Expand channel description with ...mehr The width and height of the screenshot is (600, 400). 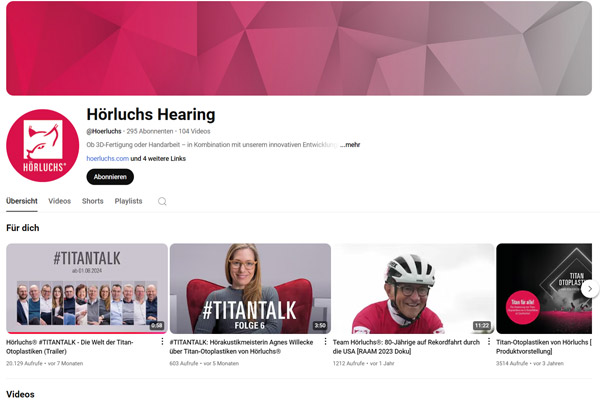350,145
